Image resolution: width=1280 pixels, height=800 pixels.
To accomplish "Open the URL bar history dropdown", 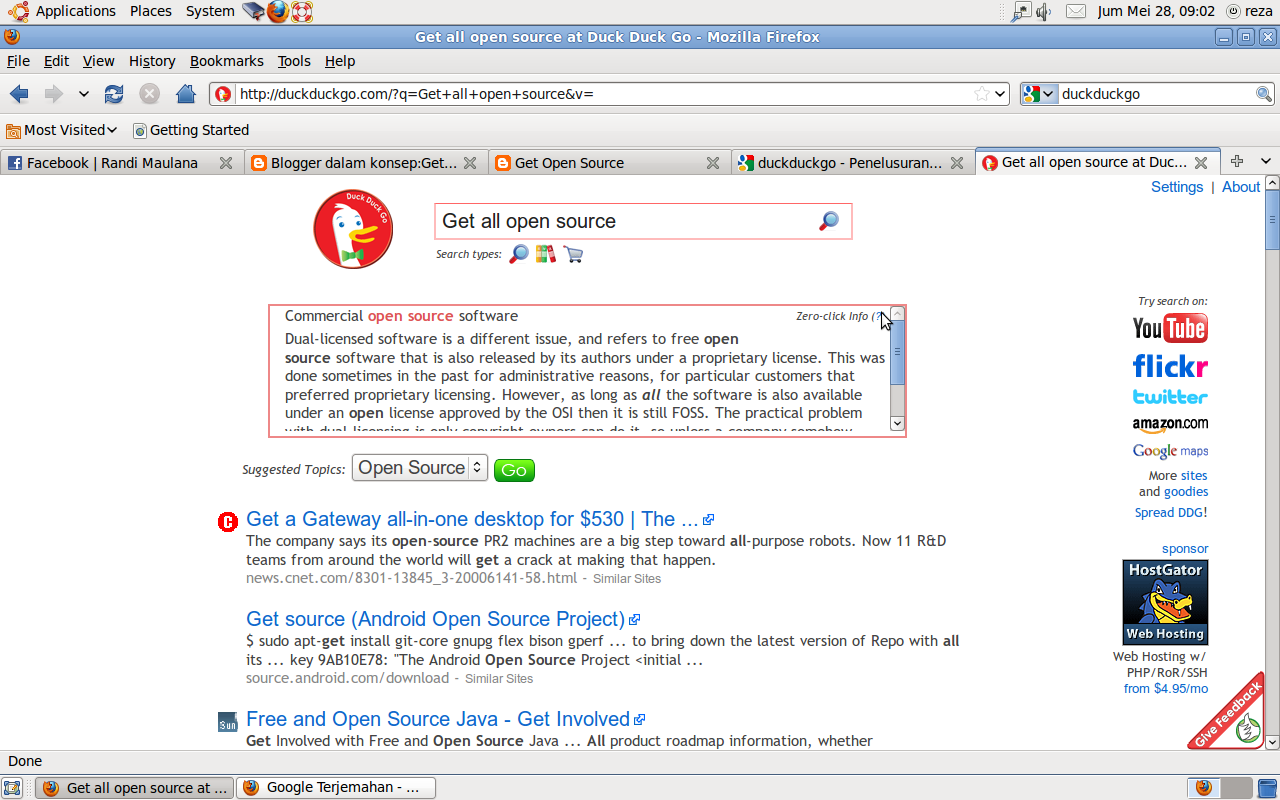I will (x=1000, y=94).
